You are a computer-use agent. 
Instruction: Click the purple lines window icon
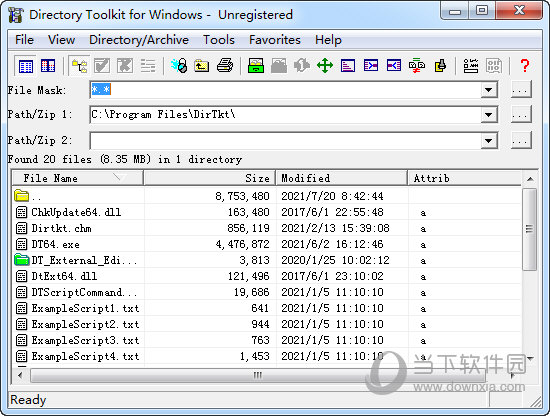(x=348, y=66)
